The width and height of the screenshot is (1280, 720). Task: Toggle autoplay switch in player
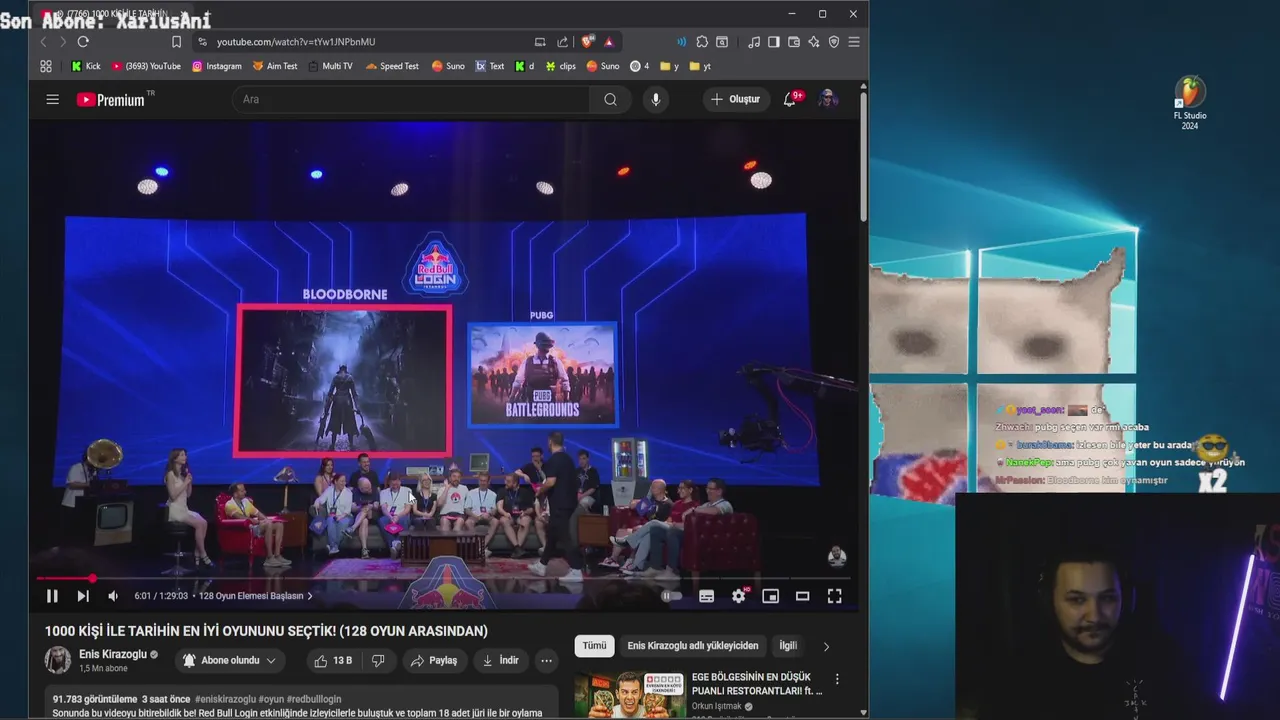(672, 596)
